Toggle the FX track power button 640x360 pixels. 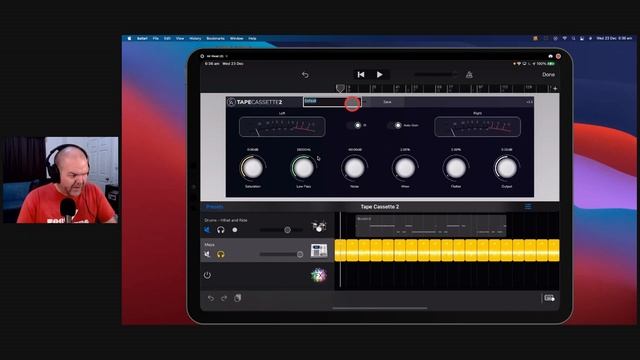pos(207,275)
